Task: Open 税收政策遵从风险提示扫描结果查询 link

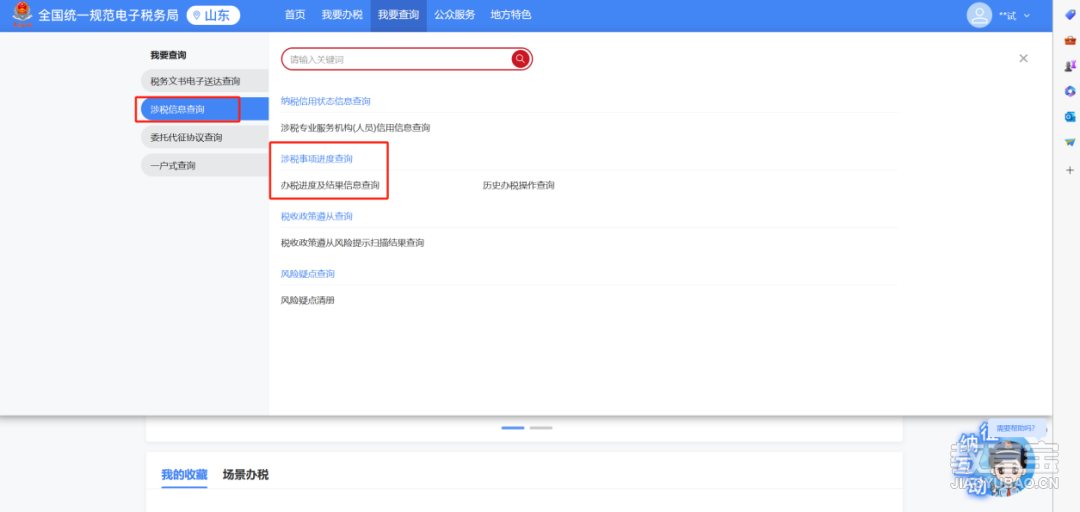Action: (352, 243)
